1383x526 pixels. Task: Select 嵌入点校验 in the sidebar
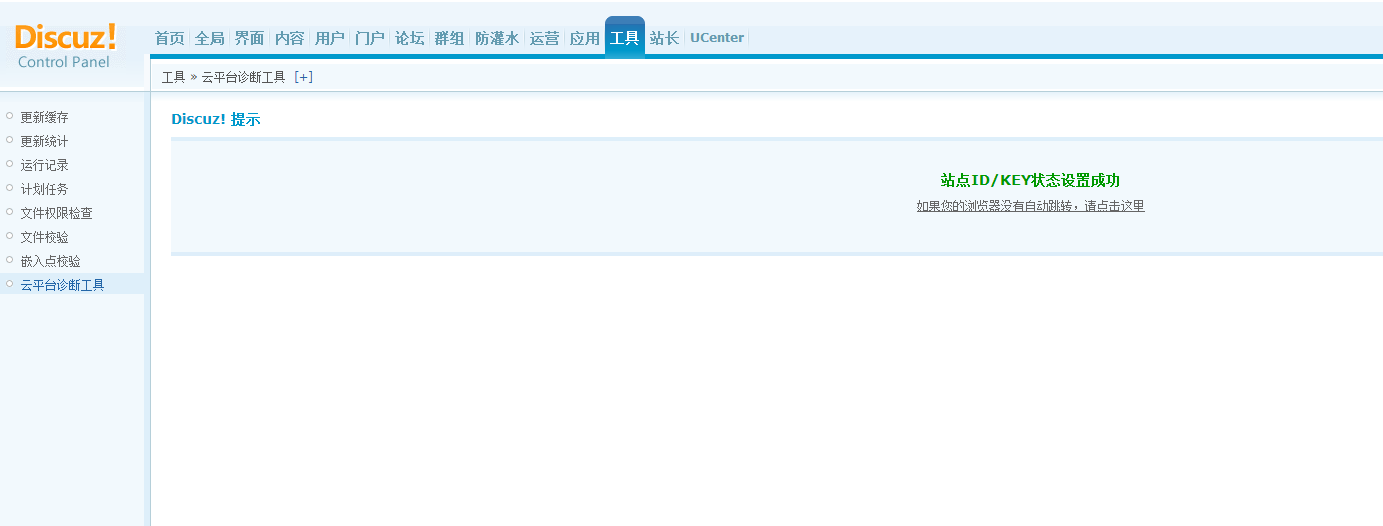tap(51, 261)
